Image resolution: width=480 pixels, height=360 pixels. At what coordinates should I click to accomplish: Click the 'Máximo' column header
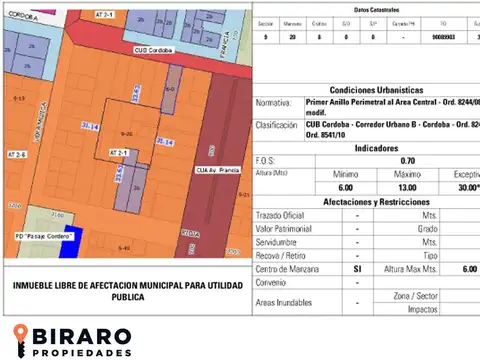[407, 174]
